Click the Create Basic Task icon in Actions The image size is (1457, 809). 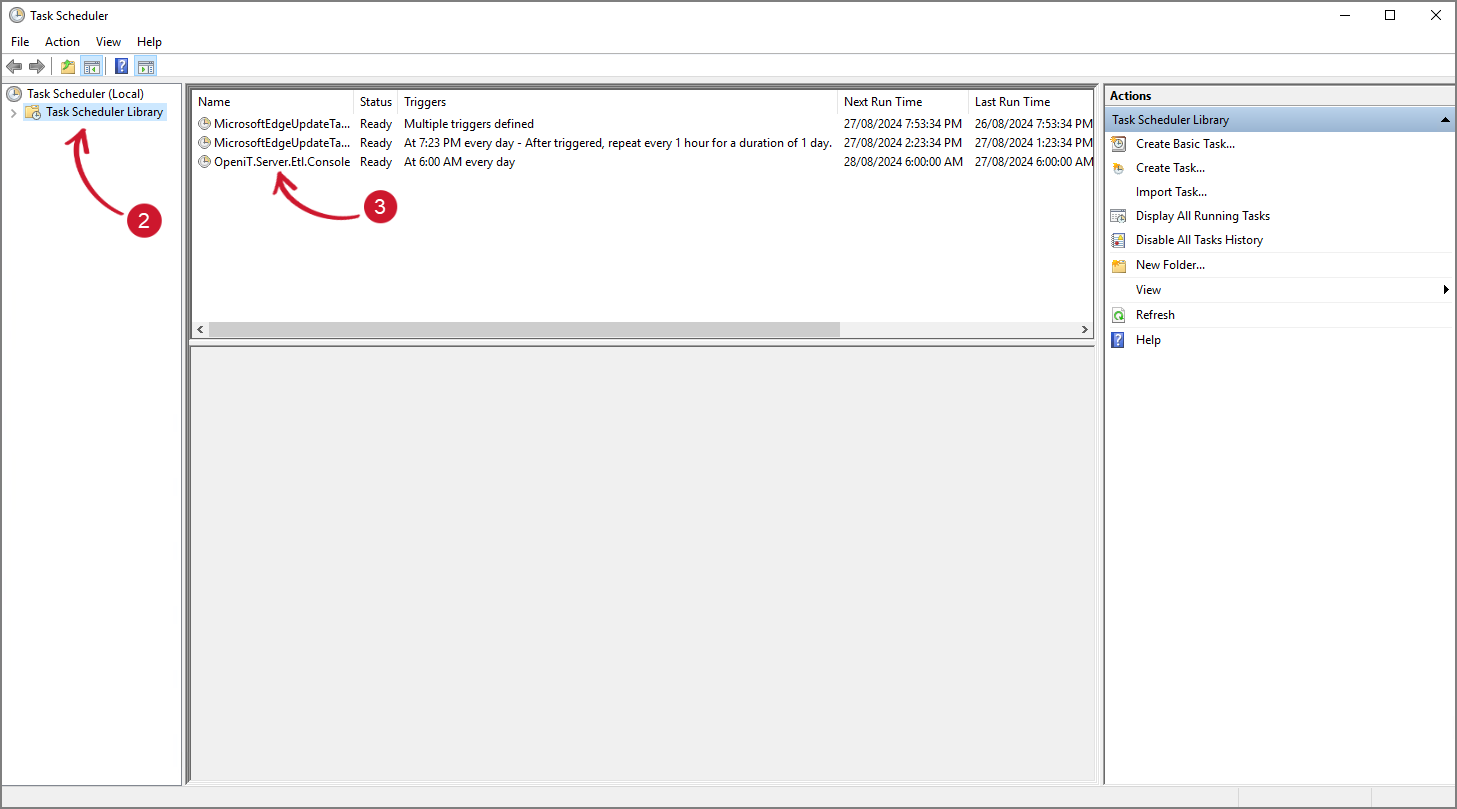1118,144
